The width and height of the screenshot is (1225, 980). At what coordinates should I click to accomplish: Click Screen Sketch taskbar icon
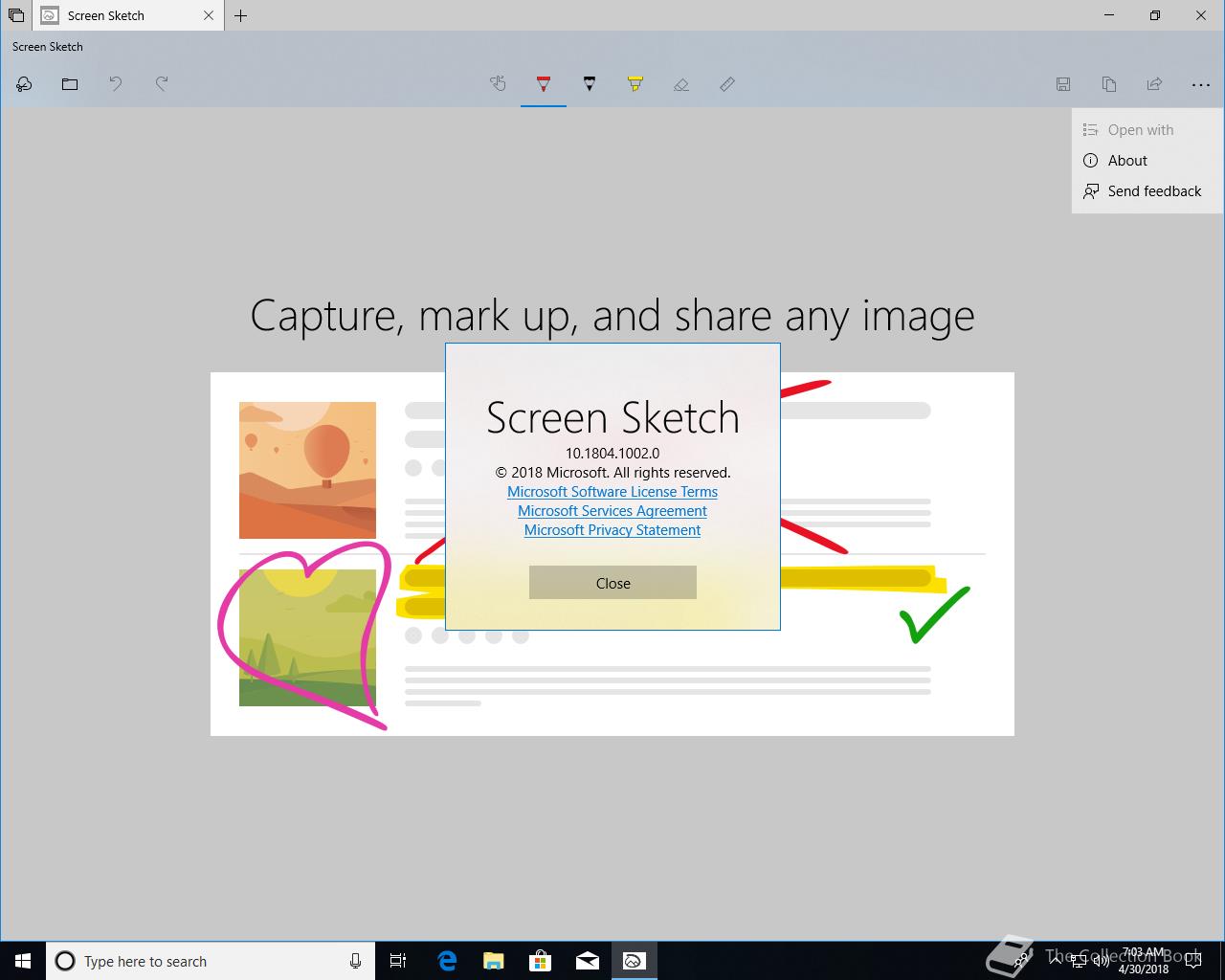634,961
